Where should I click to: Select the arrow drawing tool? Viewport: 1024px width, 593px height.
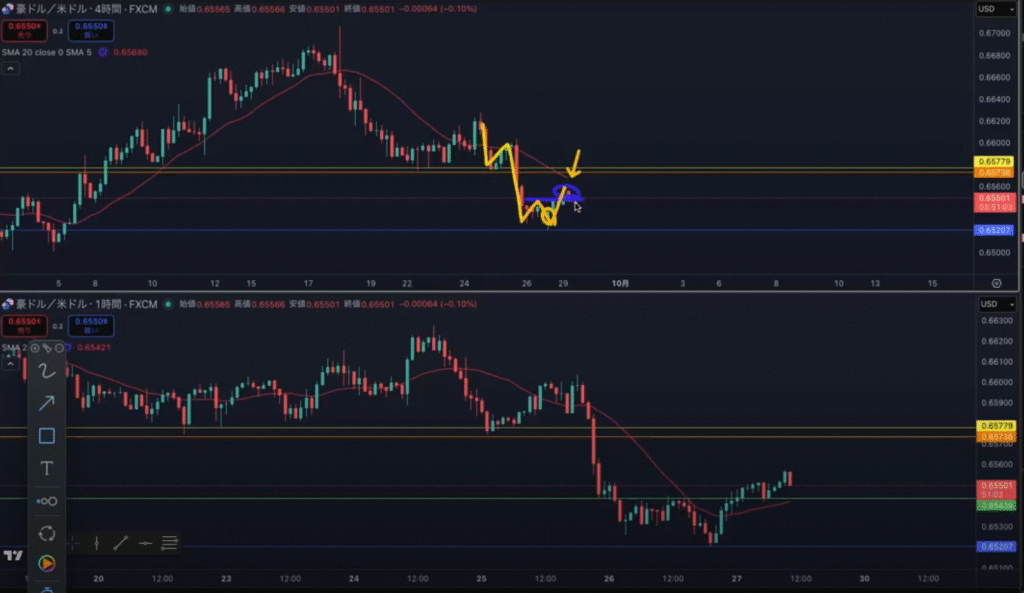coord(46,403)
